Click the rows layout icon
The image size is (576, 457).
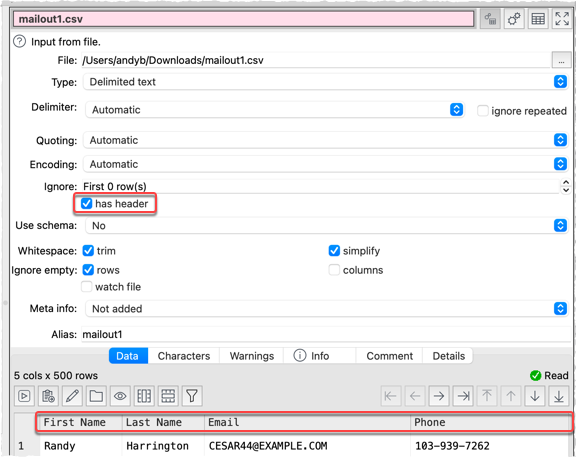pos(168,396)
